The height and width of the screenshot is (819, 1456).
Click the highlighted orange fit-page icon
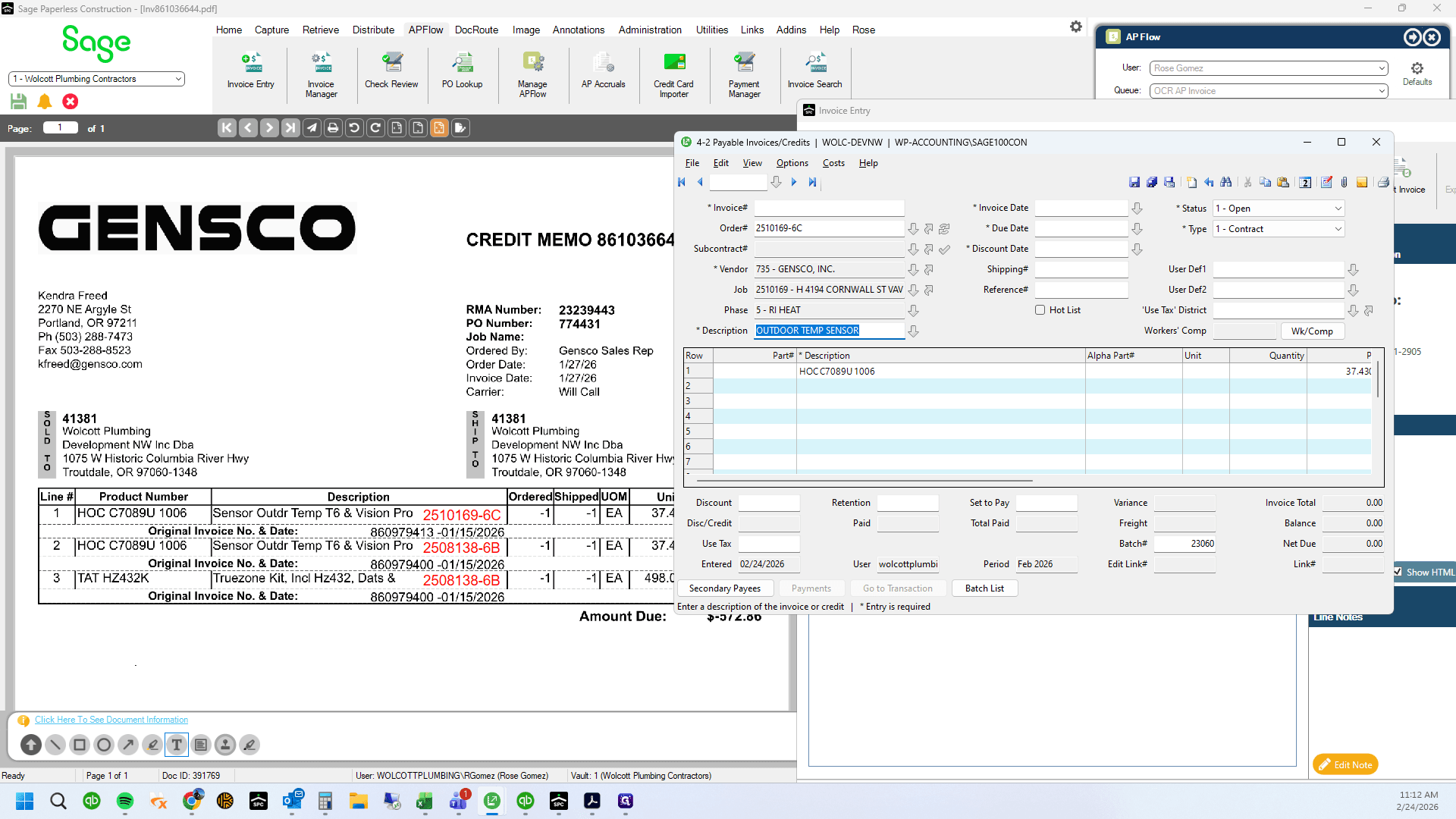tap(439, 128)
